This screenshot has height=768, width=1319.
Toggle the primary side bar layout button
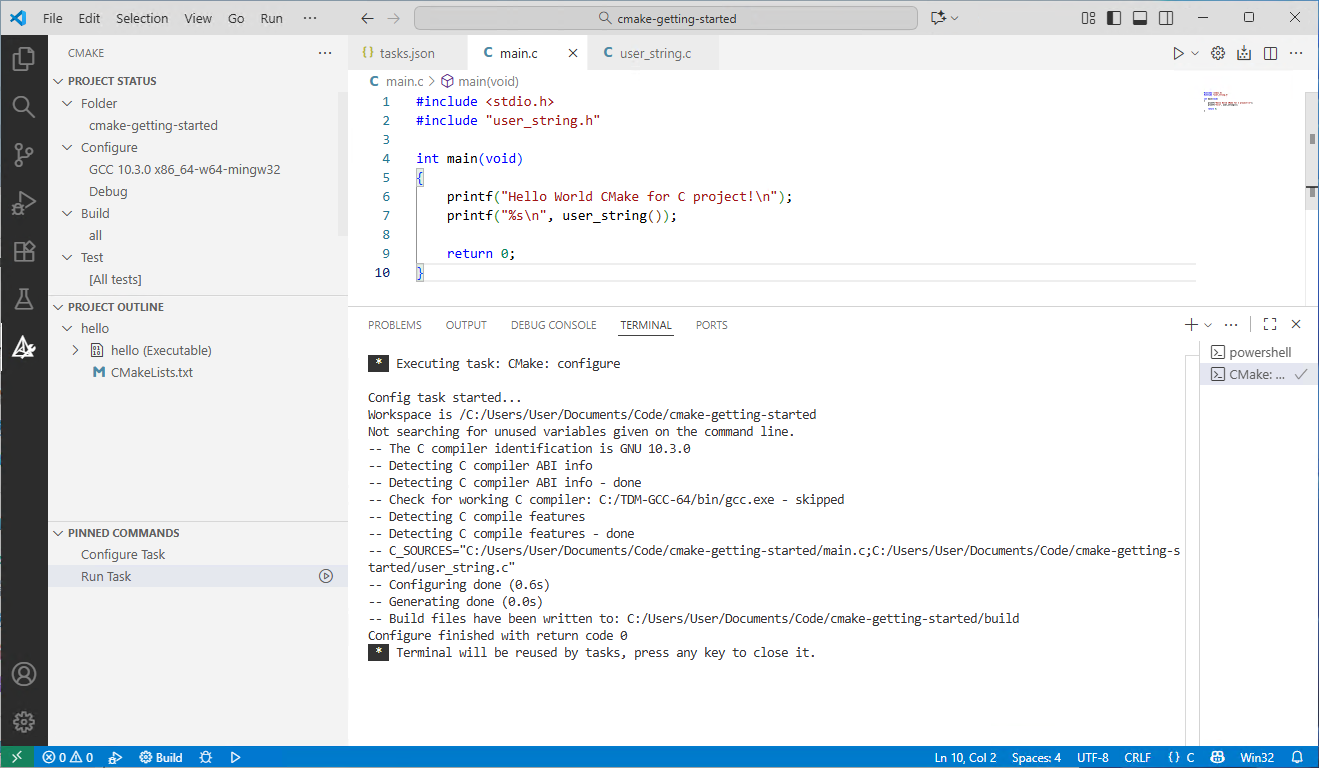click(1114, 18)
